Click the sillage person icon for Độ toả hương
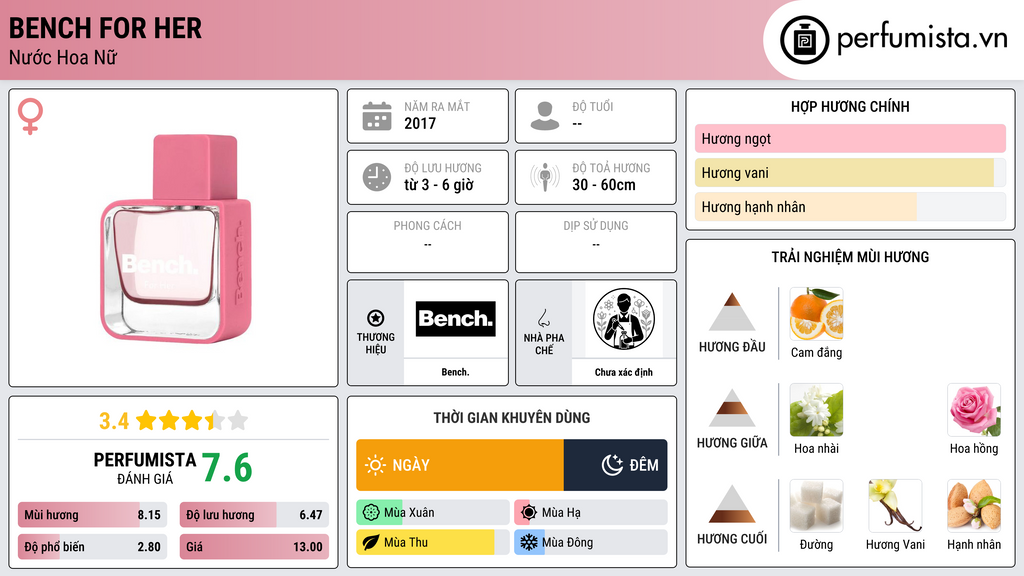Viewport: 1024px width, 576px height. (x=545, y=177)
